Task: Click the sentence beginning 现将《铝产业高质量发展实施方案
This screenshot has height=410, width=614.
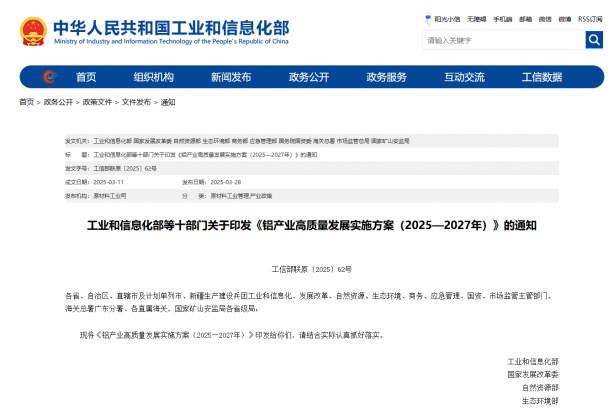Action: click(x=232, y=335)
